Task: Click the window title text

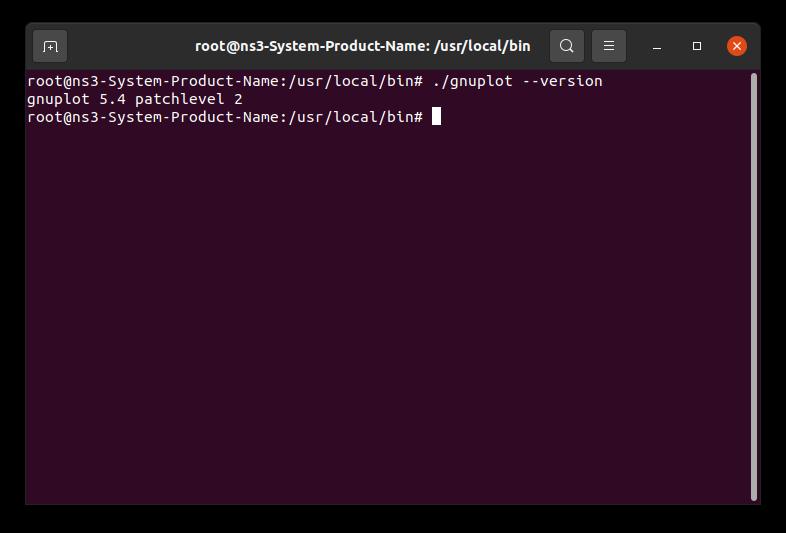Action: click(x=362, y=46)
